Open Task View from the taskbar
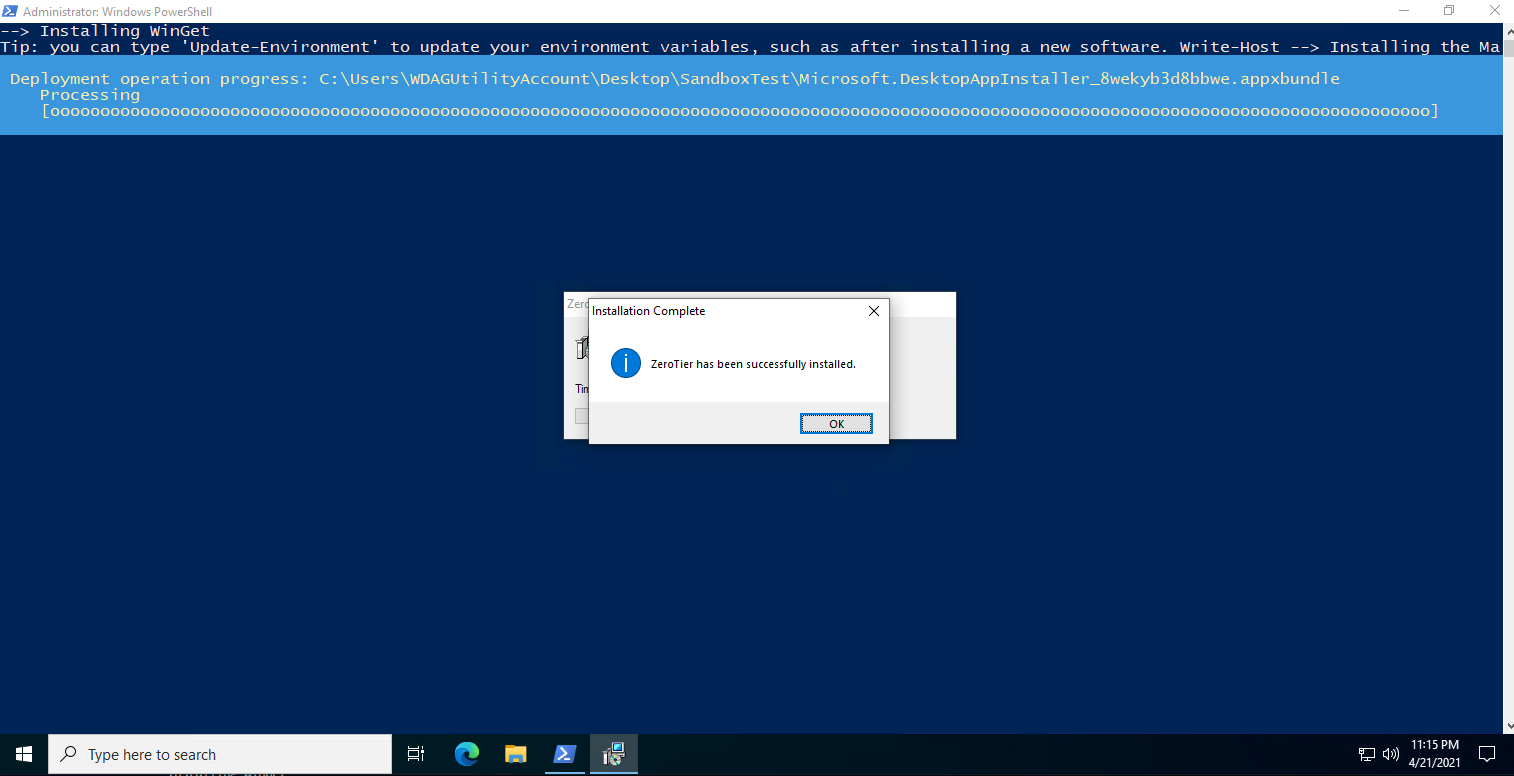 tap(415, 753)
